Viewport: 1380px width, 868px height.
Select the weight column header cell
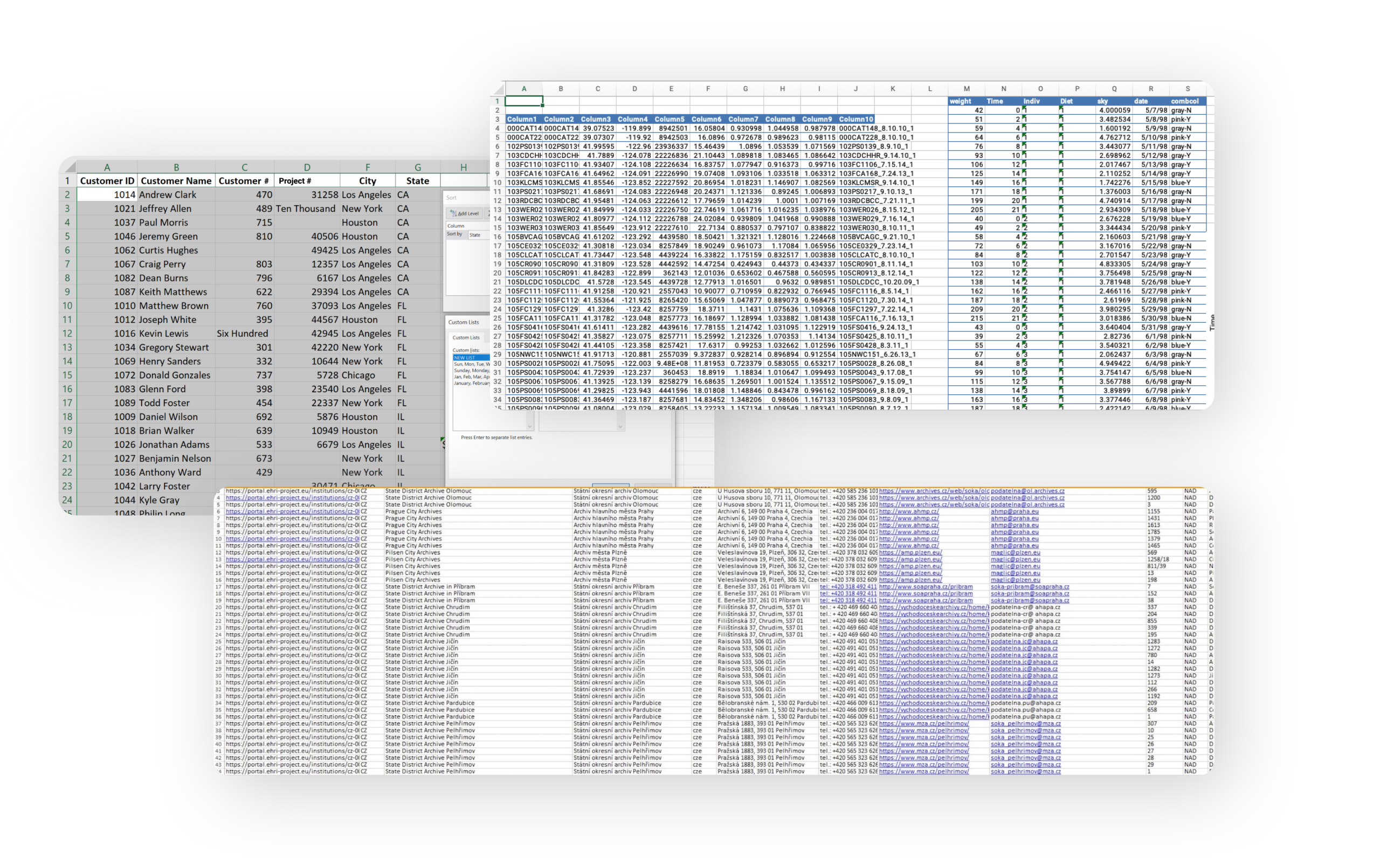click(961, 101)
